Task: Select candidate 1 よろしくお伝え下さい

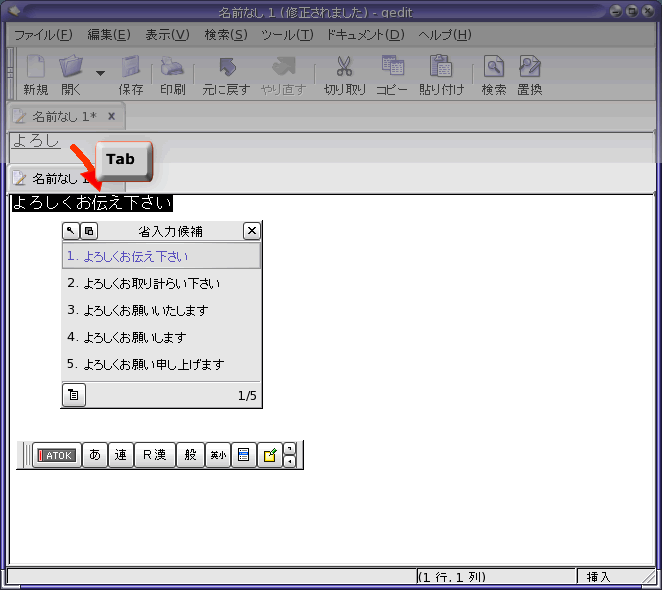Action: (161, 256)
